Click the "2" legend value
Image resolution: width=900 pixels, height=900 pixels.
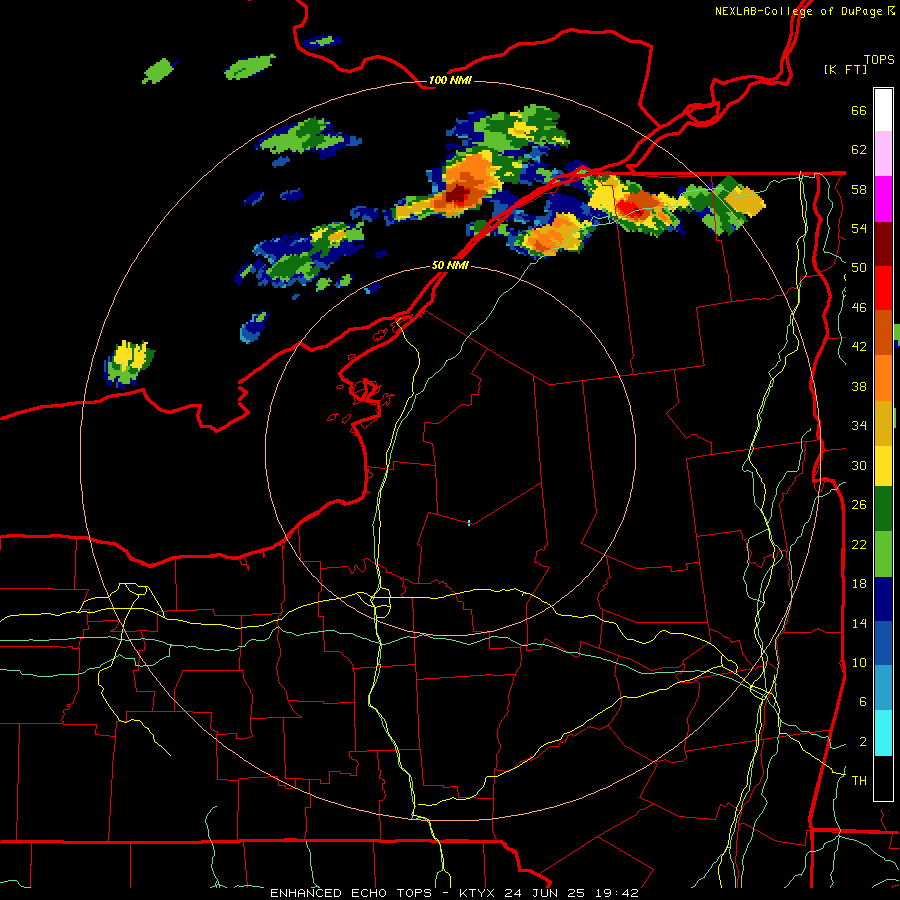pos(863,741)
